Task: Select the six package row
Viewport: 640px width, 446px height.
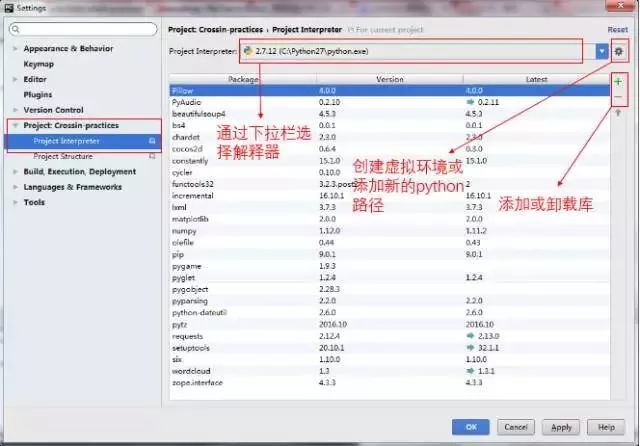Action: tap(390, 359)
